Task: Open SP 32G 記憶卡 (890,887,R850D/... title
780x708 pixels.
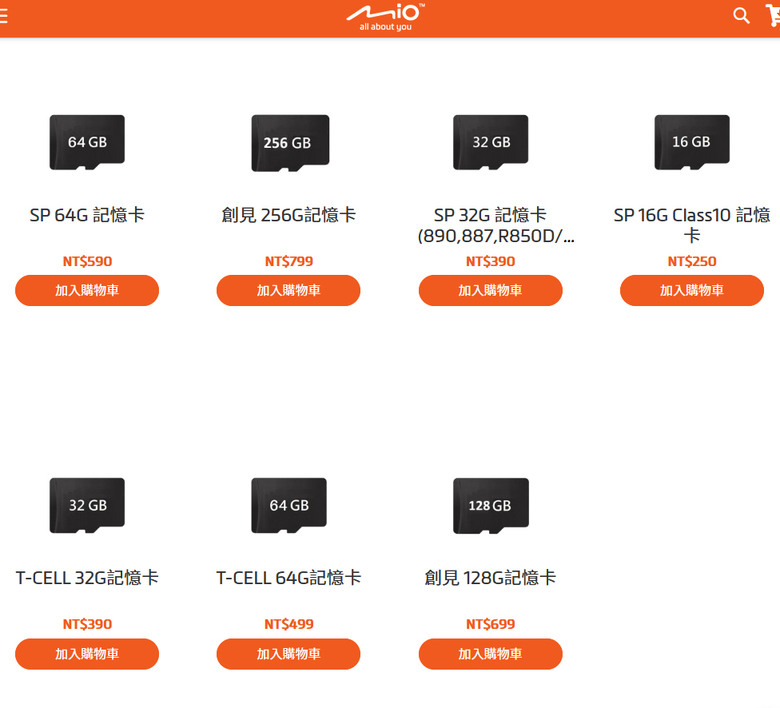Action: tap(496, 225)
